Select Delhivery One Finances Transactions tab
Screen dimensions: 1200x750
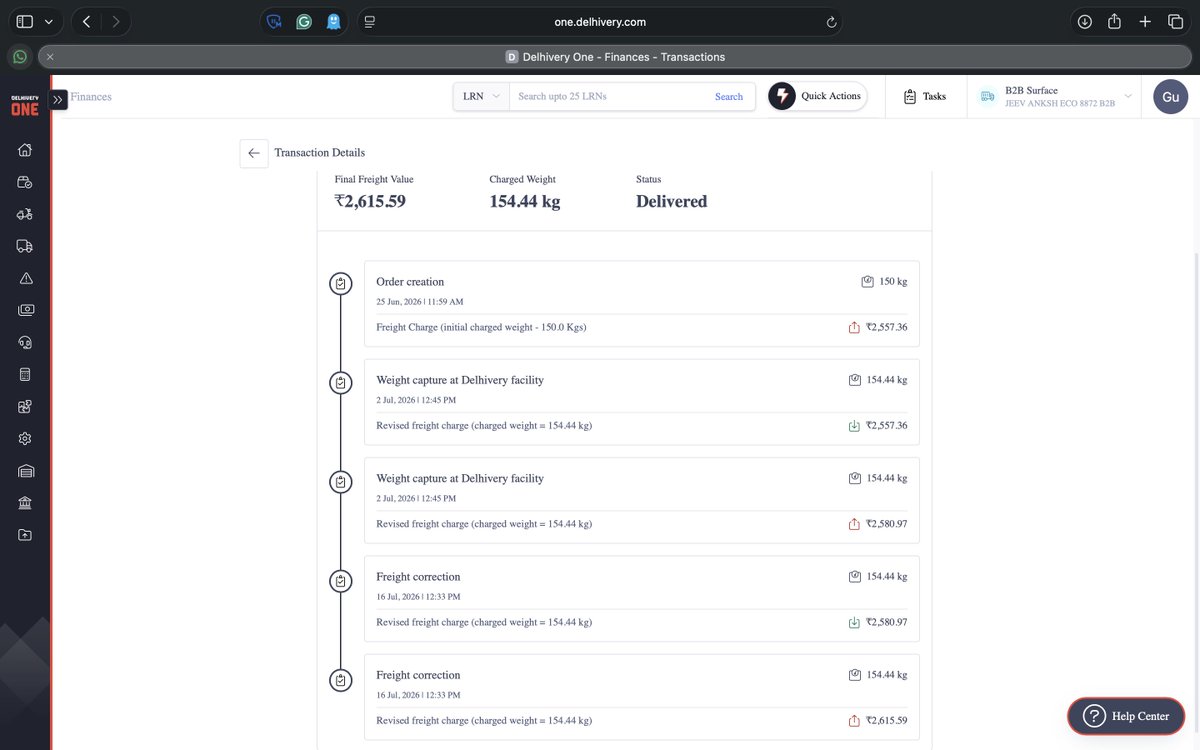click(x=616, y=57)
